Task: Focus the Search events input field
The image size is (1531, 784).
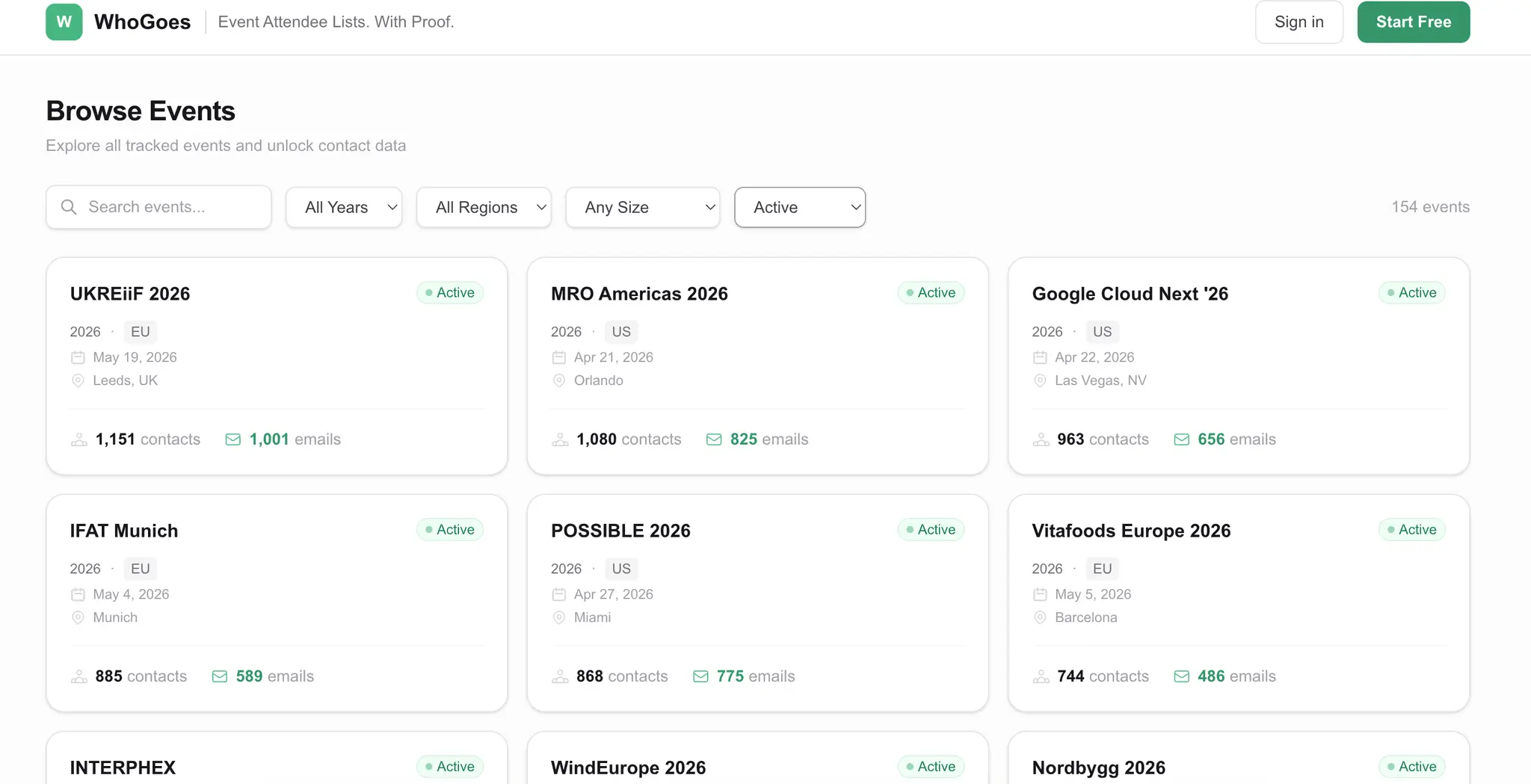Action: 158,207
